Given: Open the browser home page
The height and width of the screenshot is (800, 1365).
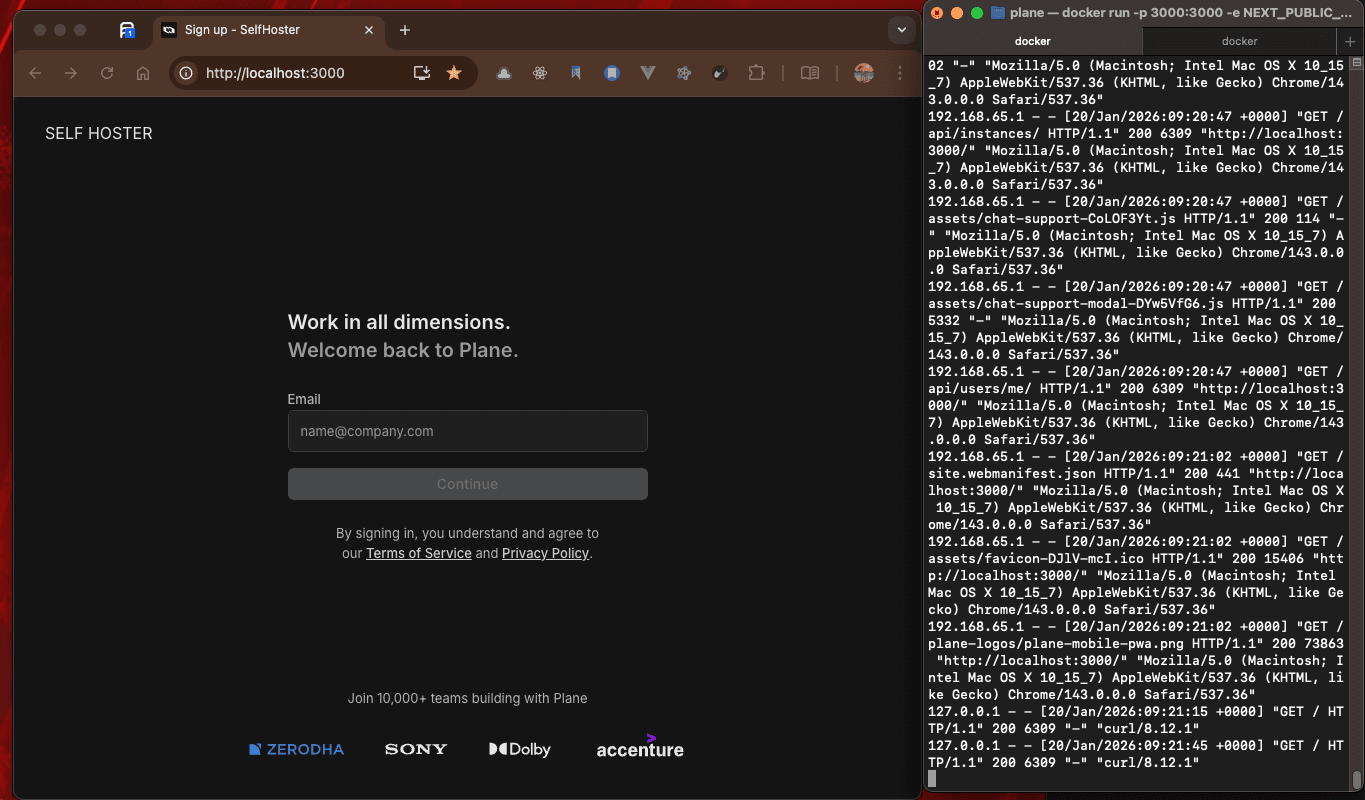Looking at the screenshot, I should click(x=143, y=73).
